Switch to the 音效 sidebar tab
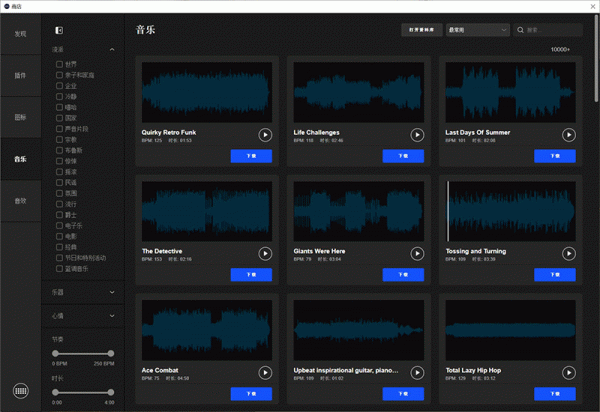This screenshot has width=600, height=412. 20,201
